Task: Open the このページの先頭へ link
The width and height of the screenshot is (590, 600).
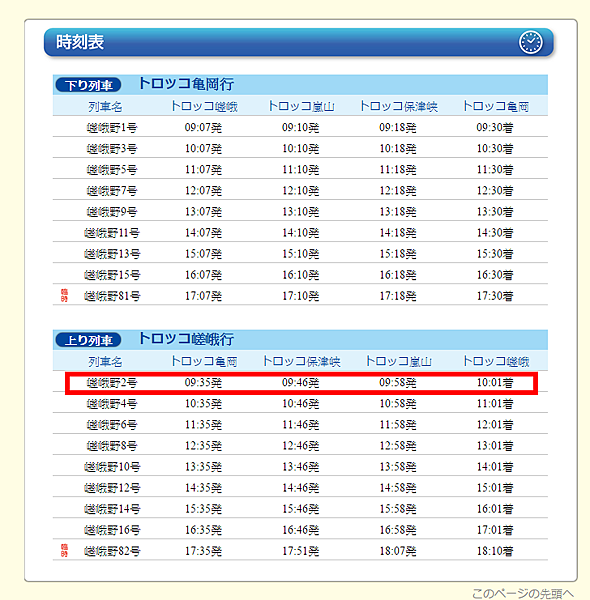Action: coord(523,593)
